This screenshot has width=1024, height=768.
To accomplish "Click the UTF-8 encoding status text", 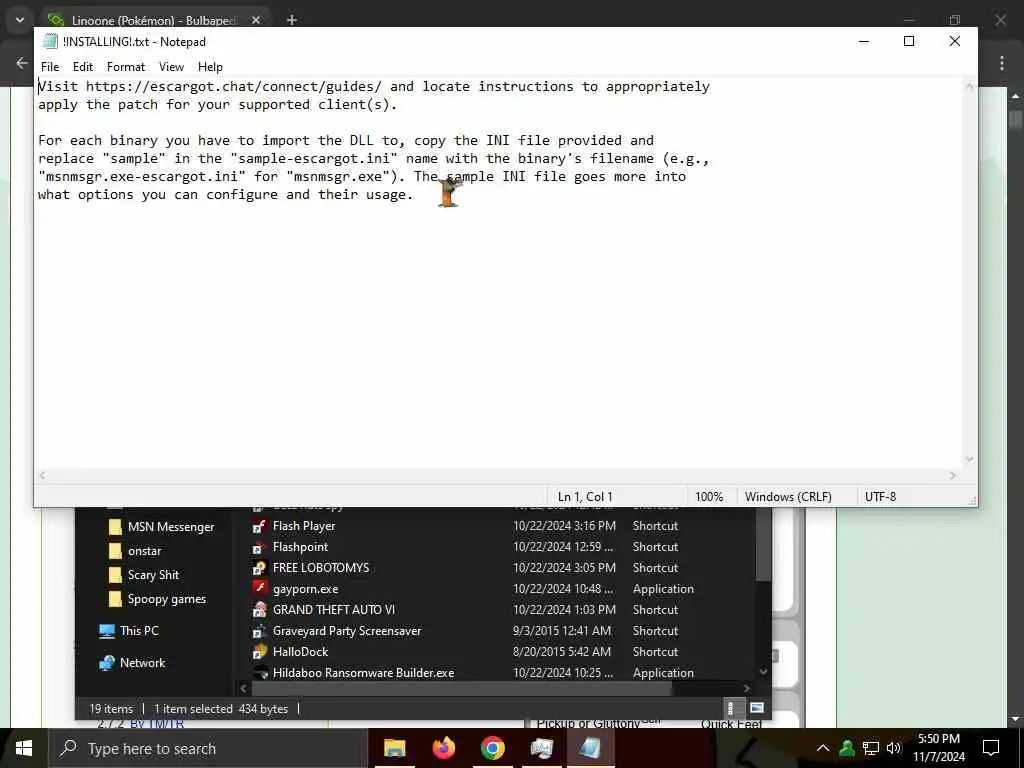I will point(880,497).
